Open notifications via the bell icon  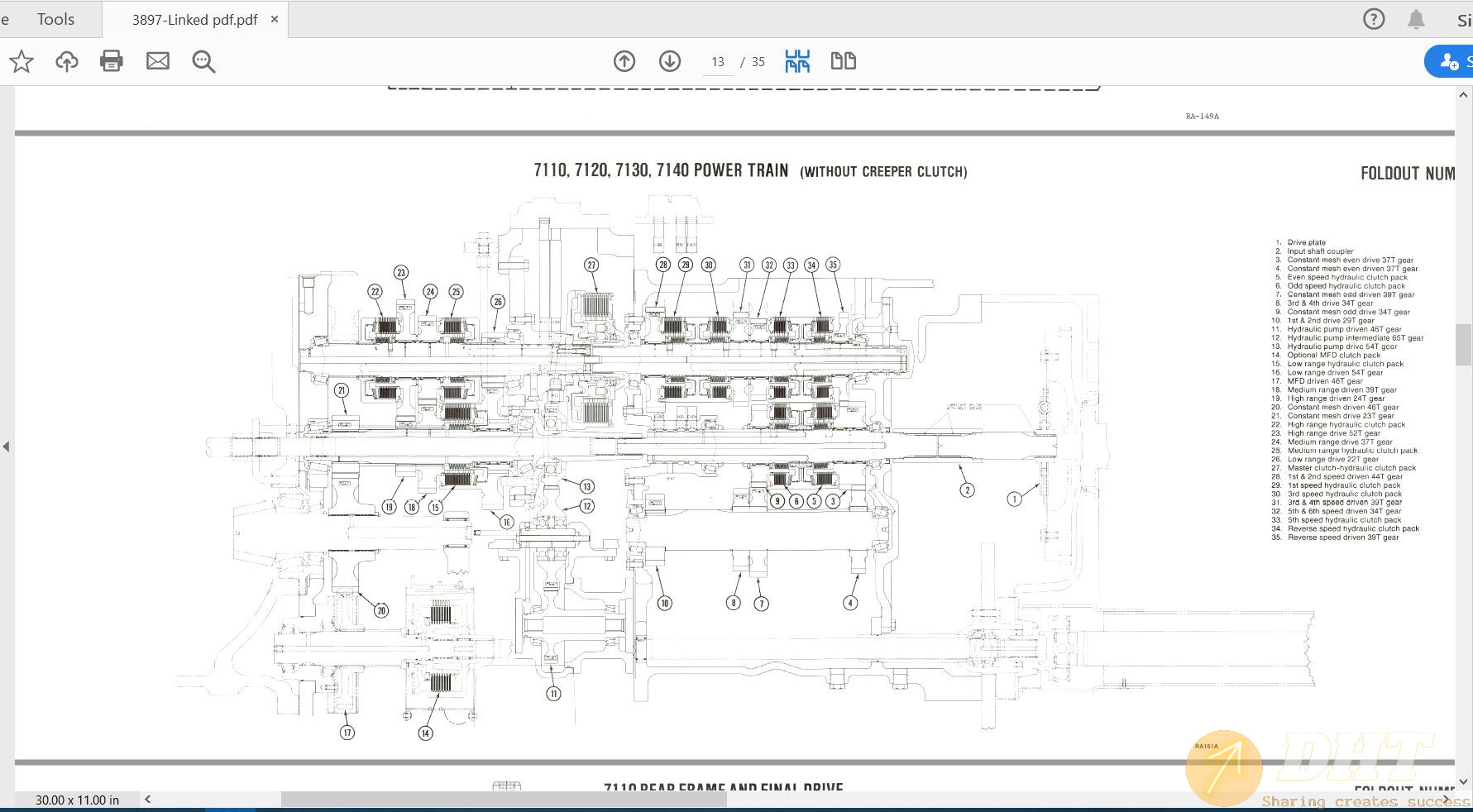(x=1415, y=18)
